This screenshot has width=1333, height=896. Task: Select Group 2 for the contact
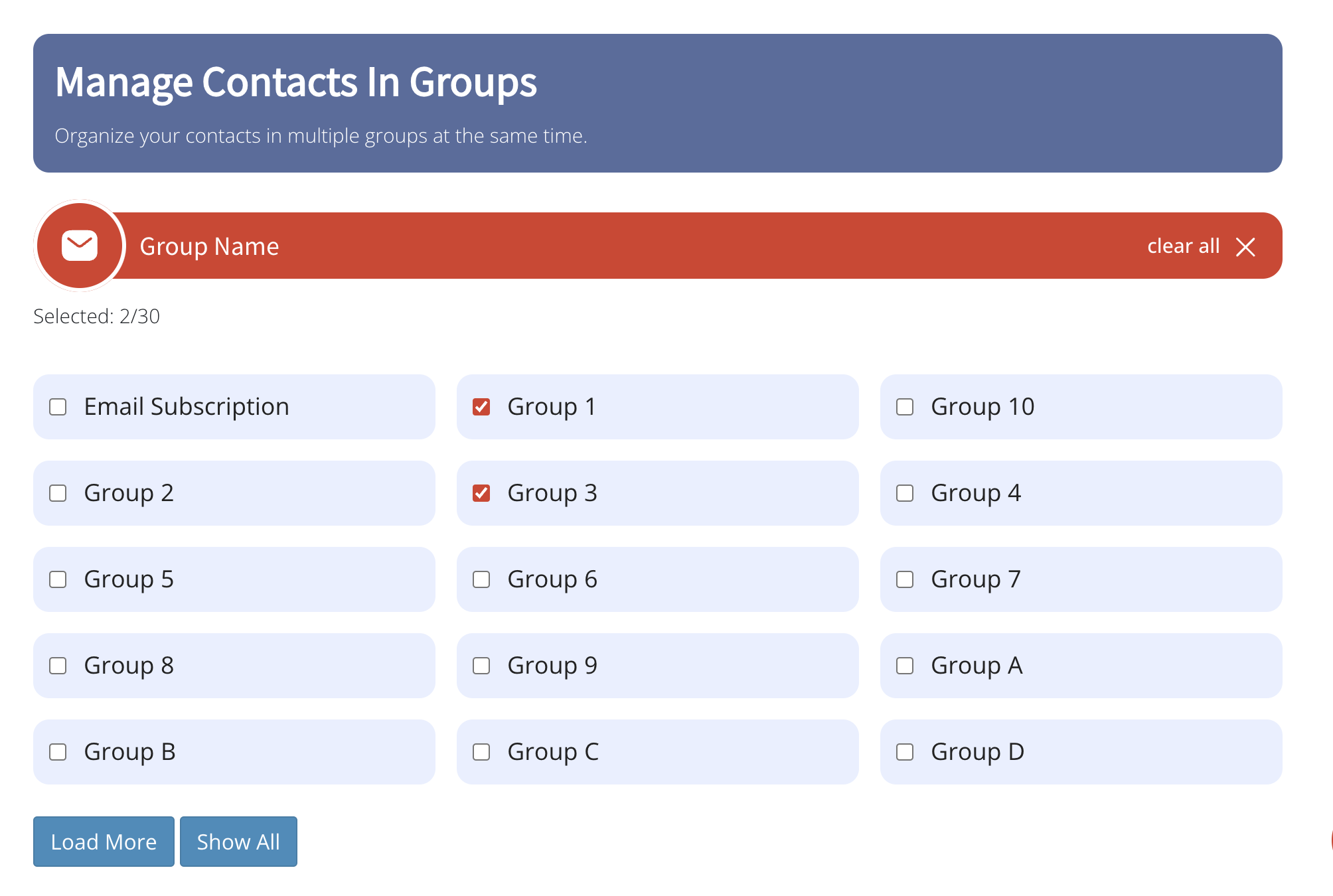point(58,492)
